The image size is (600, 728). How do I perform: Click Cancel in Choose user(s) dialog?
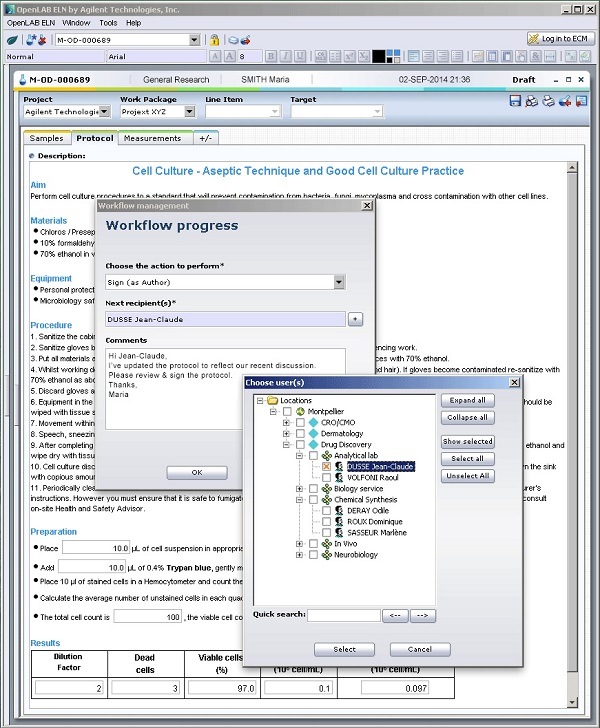click(420, 650)
